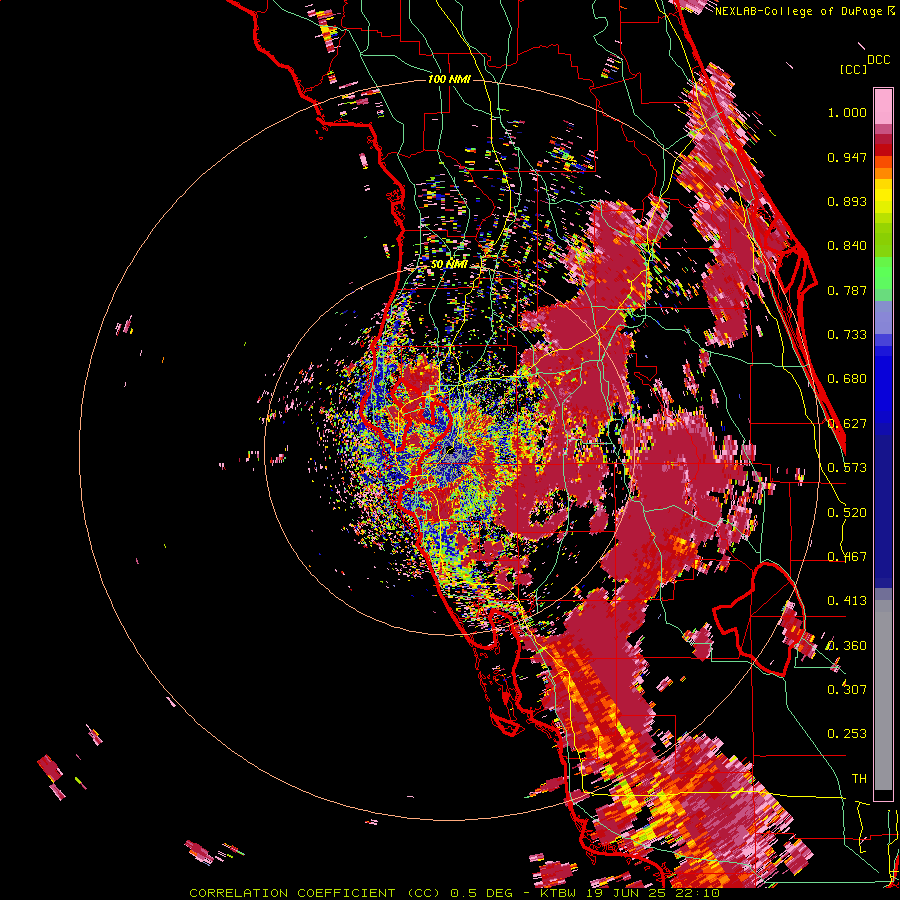Select the 0.840 scale value
Screen dimensions: 900x900
click(847, 246)
